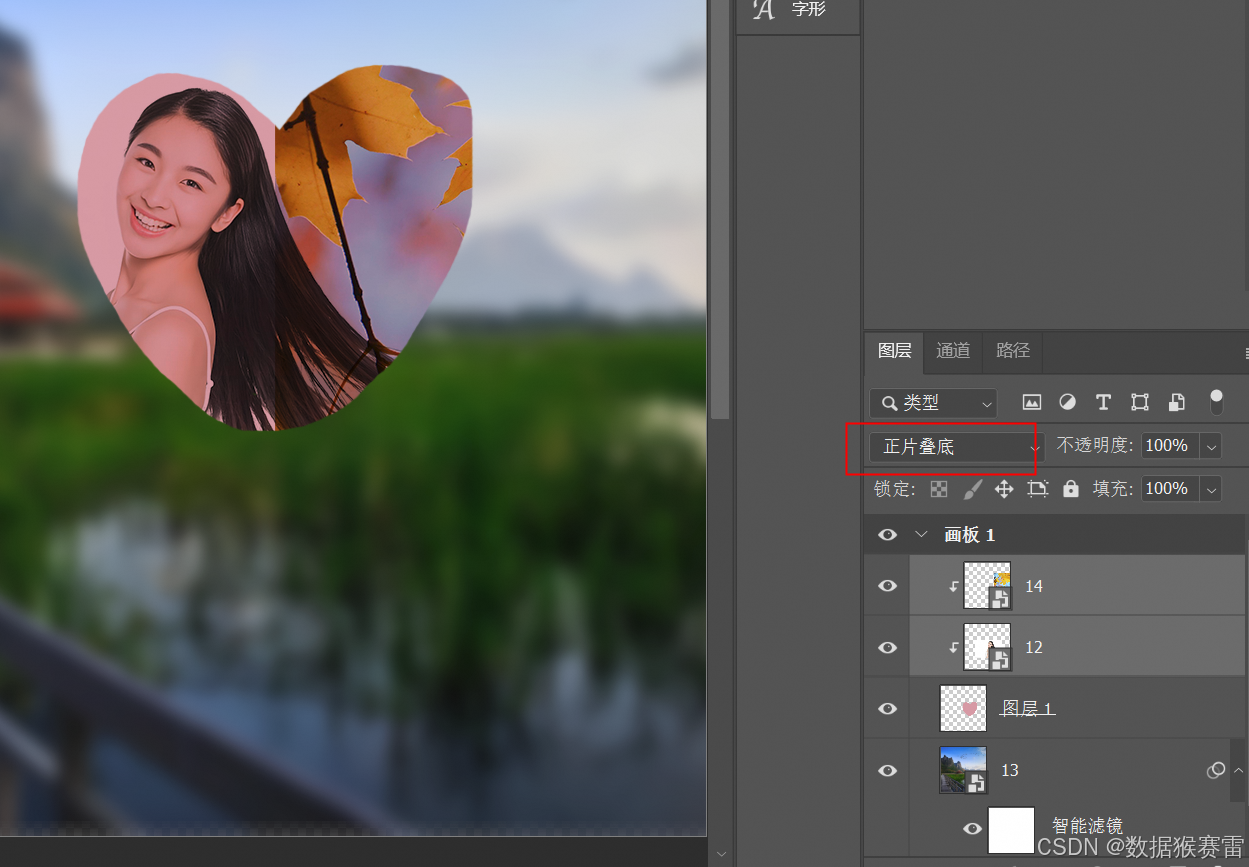Collapse the 画板 1 artboard group
The image size is (1249, 867).
coord(920,535)
